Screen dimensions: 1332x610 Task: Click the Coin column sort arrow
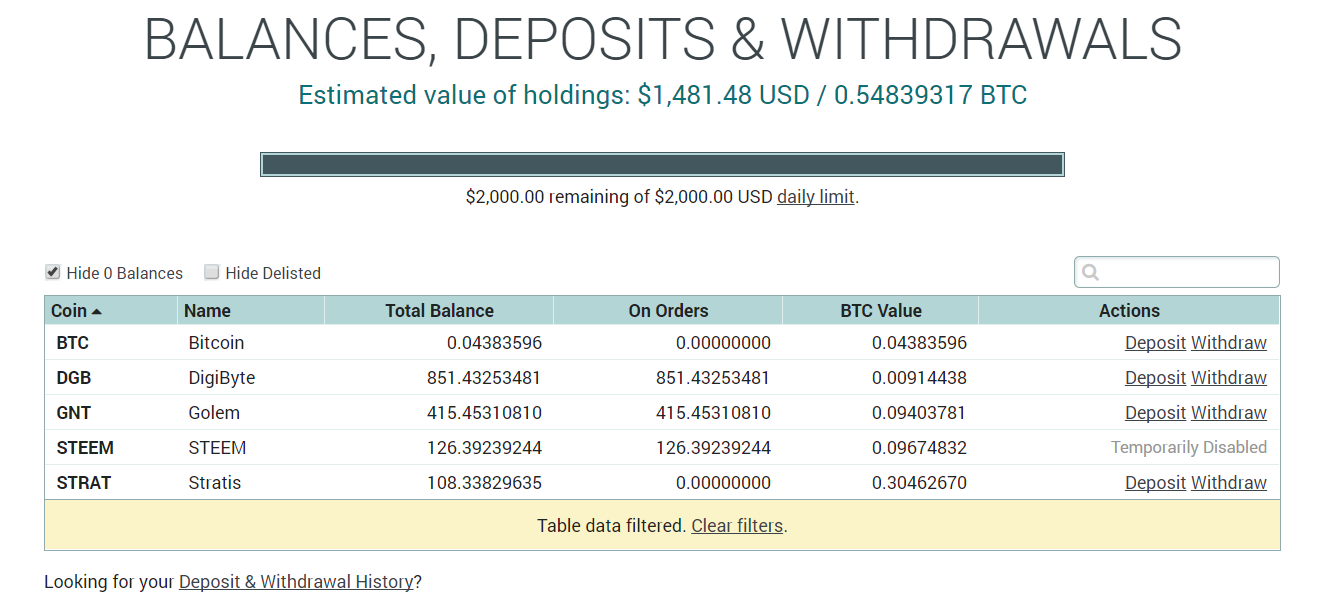point(97,311)
